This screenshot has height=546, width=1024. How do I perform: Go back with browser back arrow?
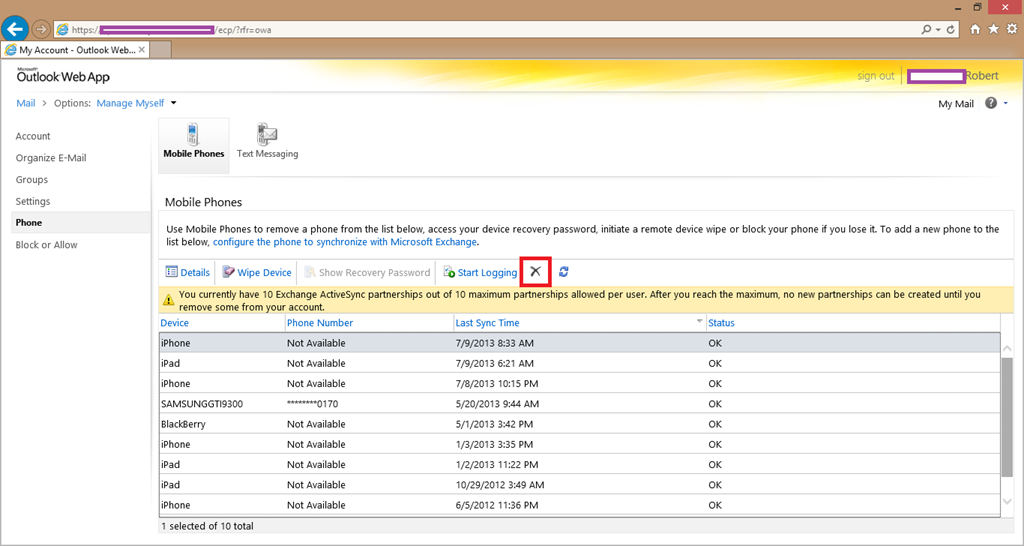(x=15, y=29)
